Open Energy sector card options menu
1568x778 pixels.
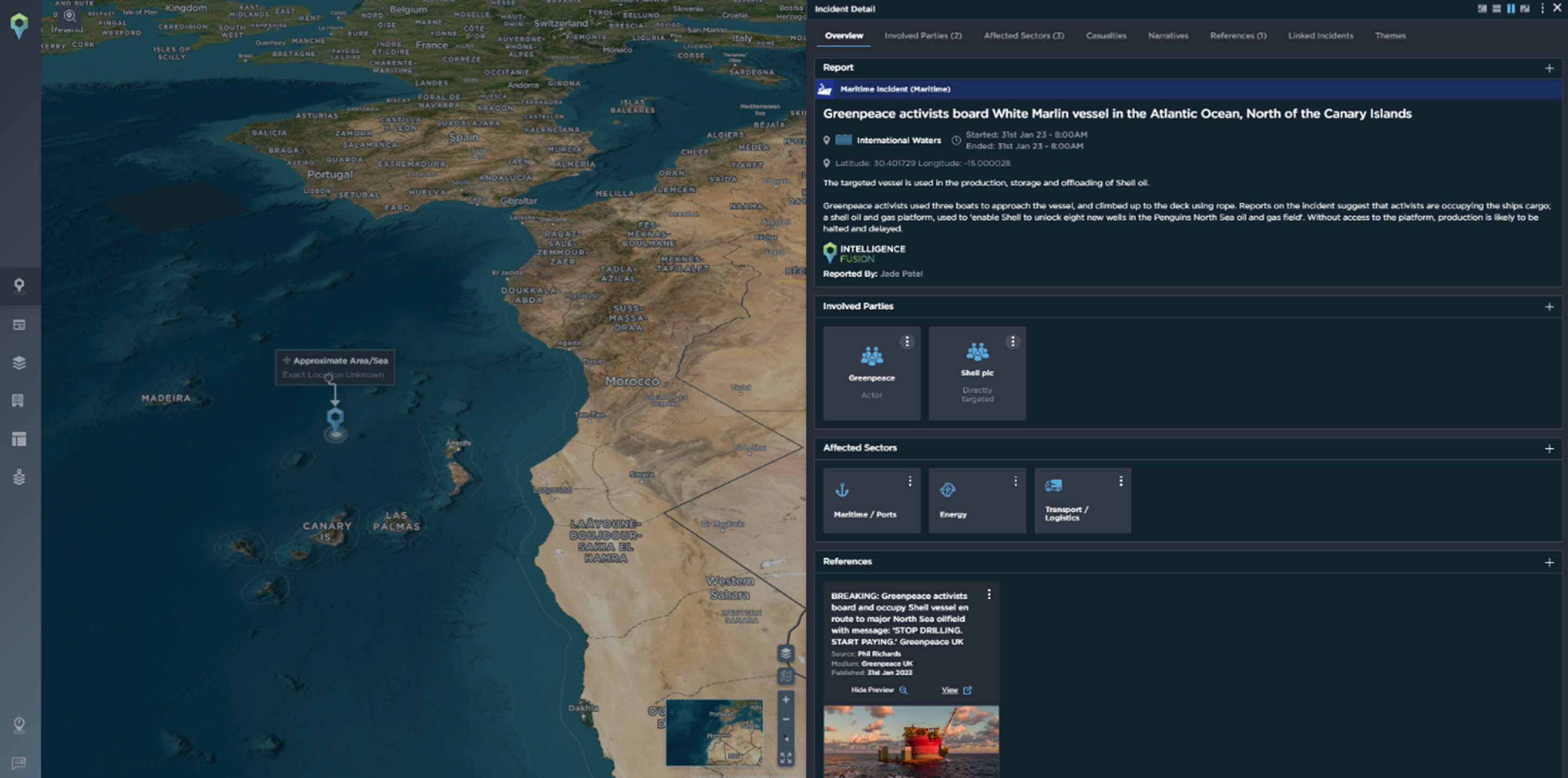tap(1015, 482)
